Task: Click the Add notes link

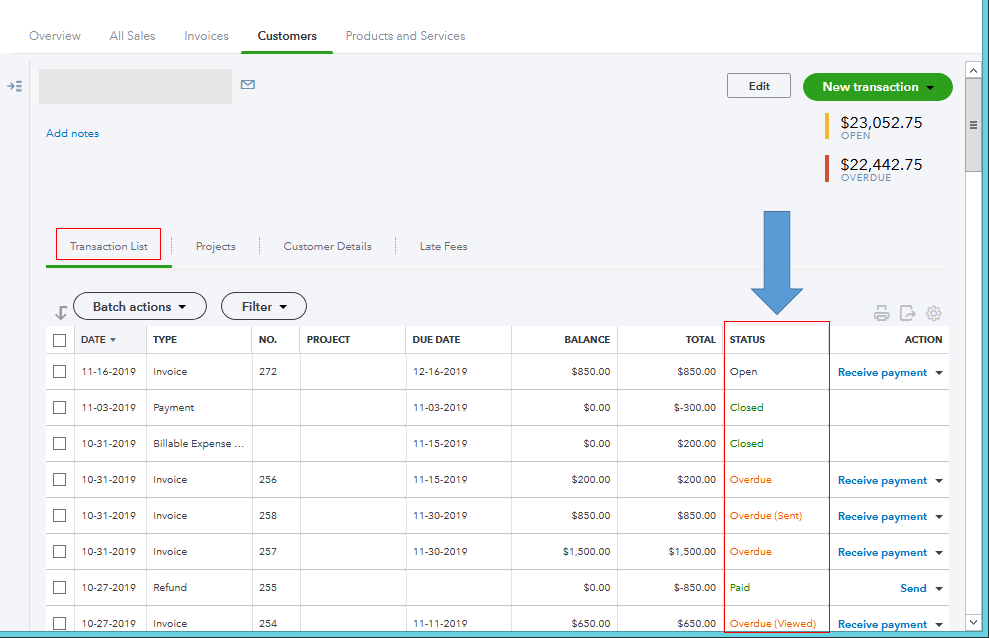Action: coord(73,133)
